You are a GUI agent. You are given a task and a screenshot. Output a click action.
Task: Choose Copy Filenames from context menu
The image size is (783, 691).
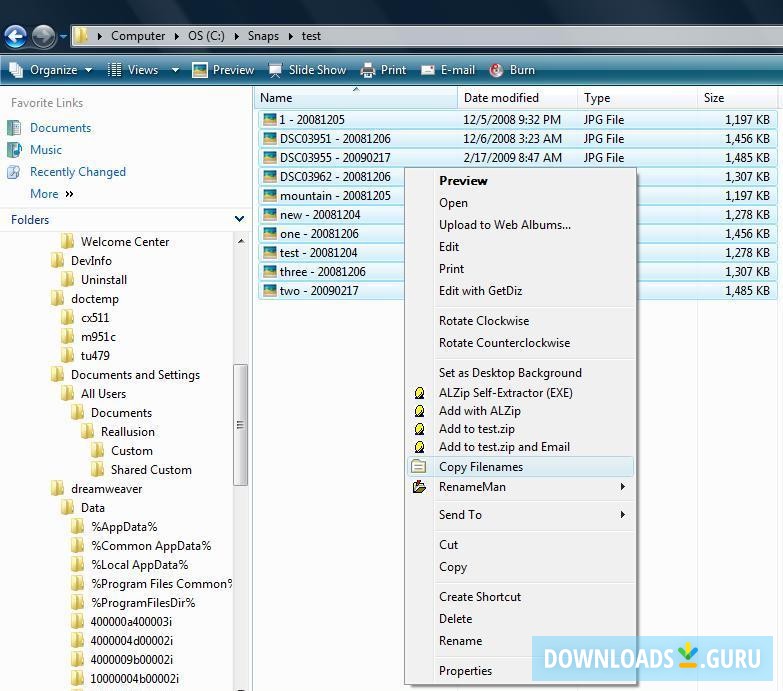481,467
